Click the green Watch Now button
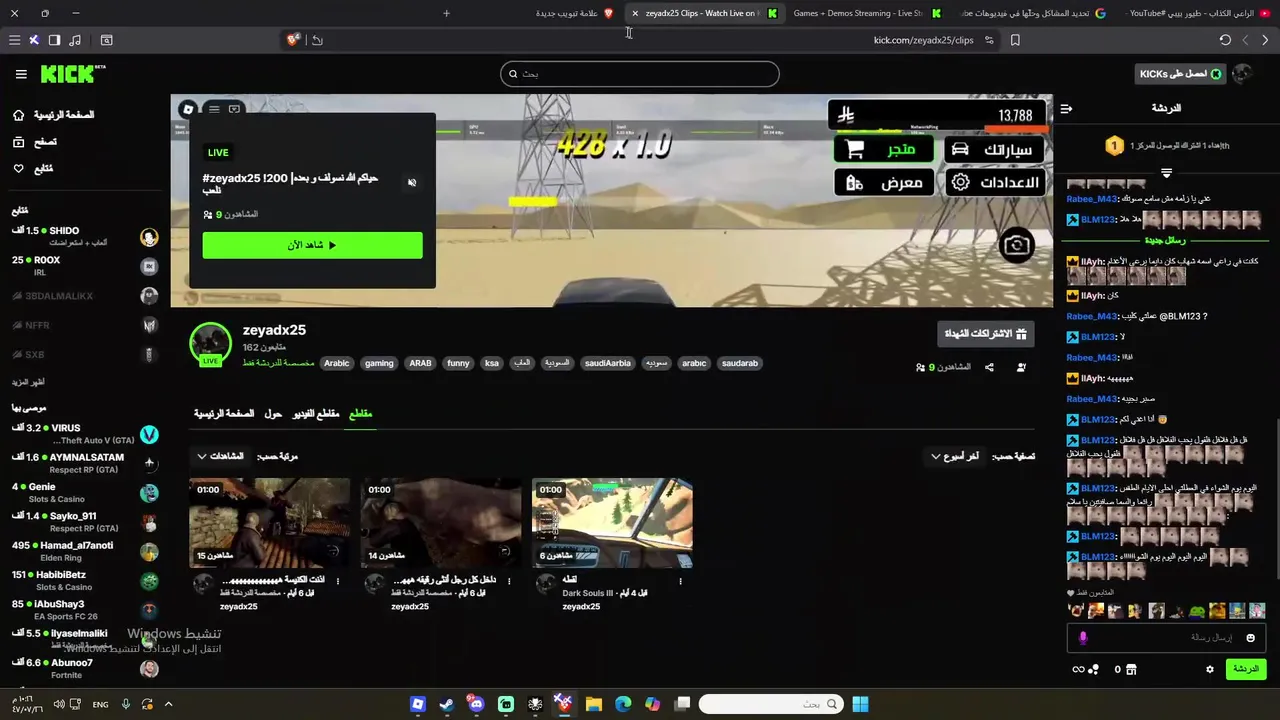Screen dimensions: 1280x720 (x=312, y=245)
